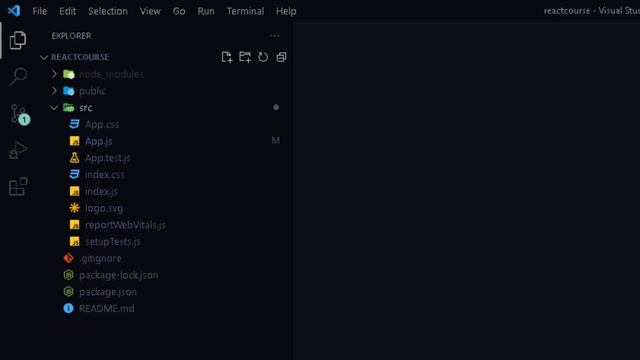The width and height of the screenshot is (640, 360).
Task: Create a New Folder in Explorer
Action: tap(245, 57)
